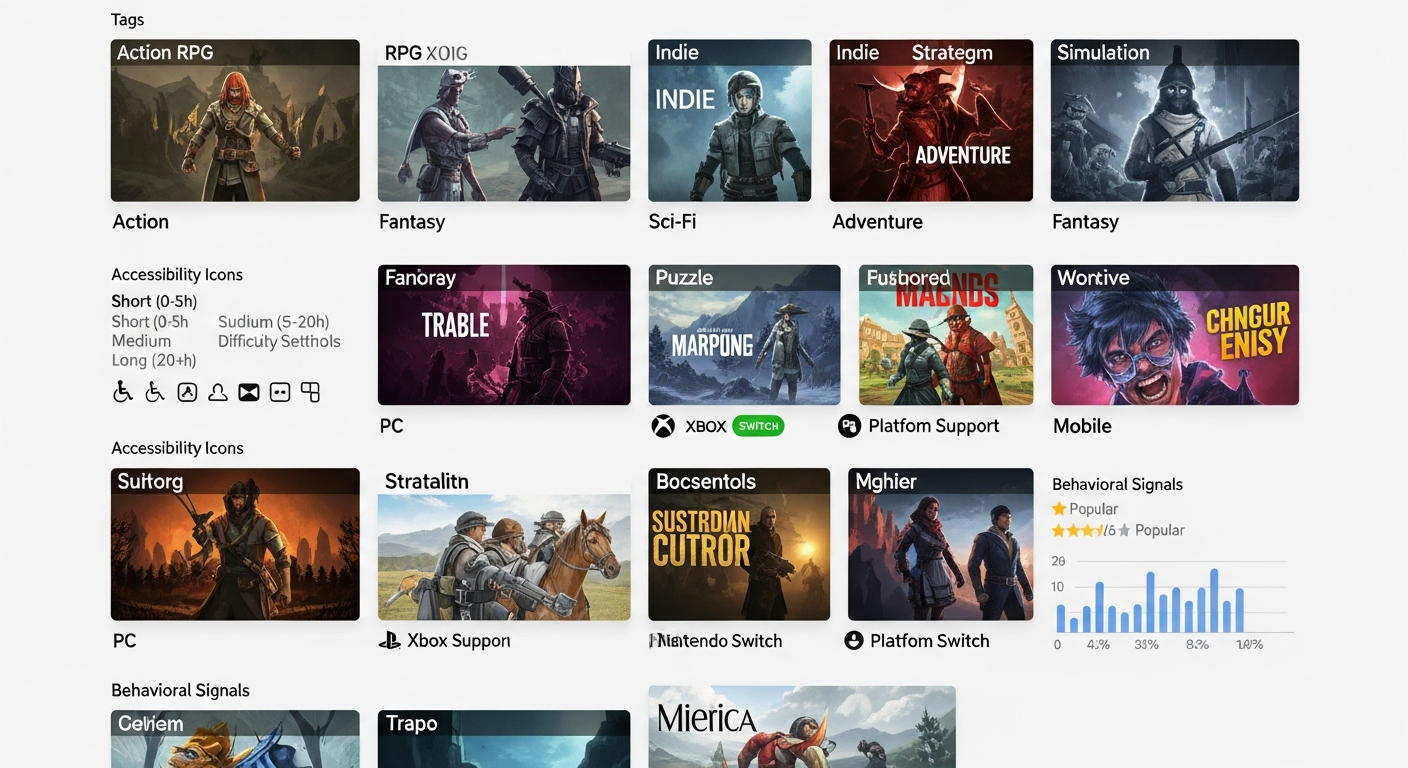The width and height of the screenshot is (1408, 768).
Task: Click the Platfom Switch label
Action: pyautogui.click(x=930, y=641)
